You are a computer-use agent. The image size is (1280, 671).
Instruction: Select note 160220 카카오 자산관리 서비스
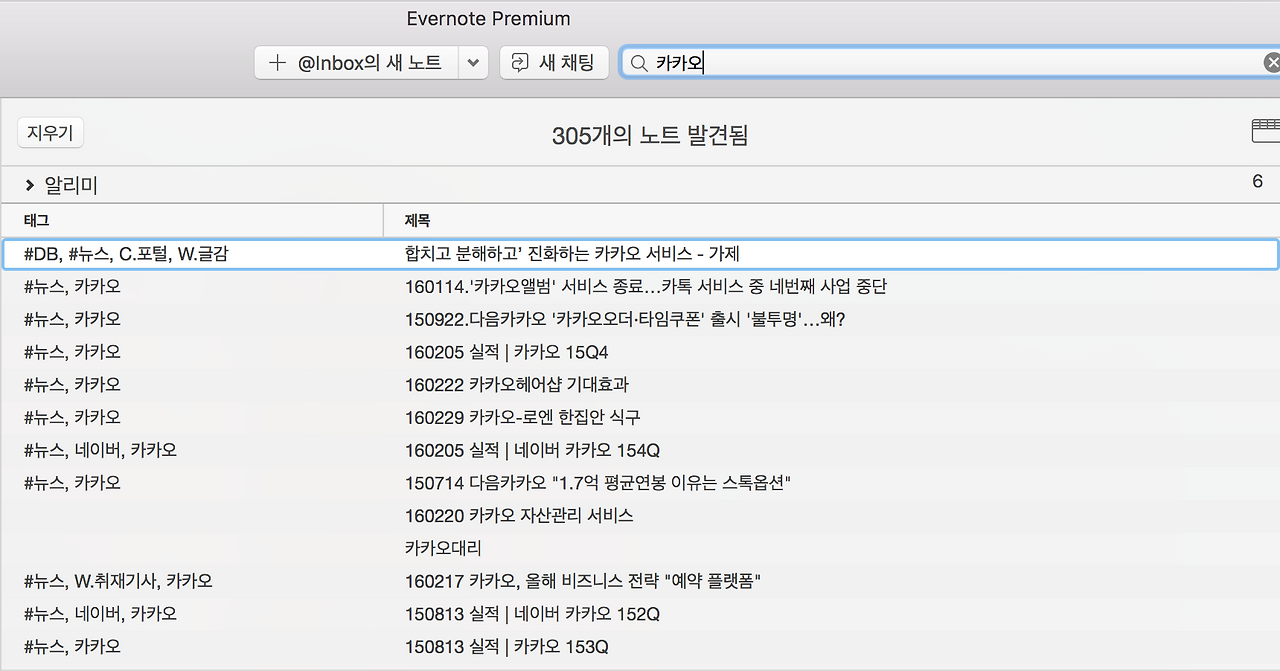click(519, 516)
